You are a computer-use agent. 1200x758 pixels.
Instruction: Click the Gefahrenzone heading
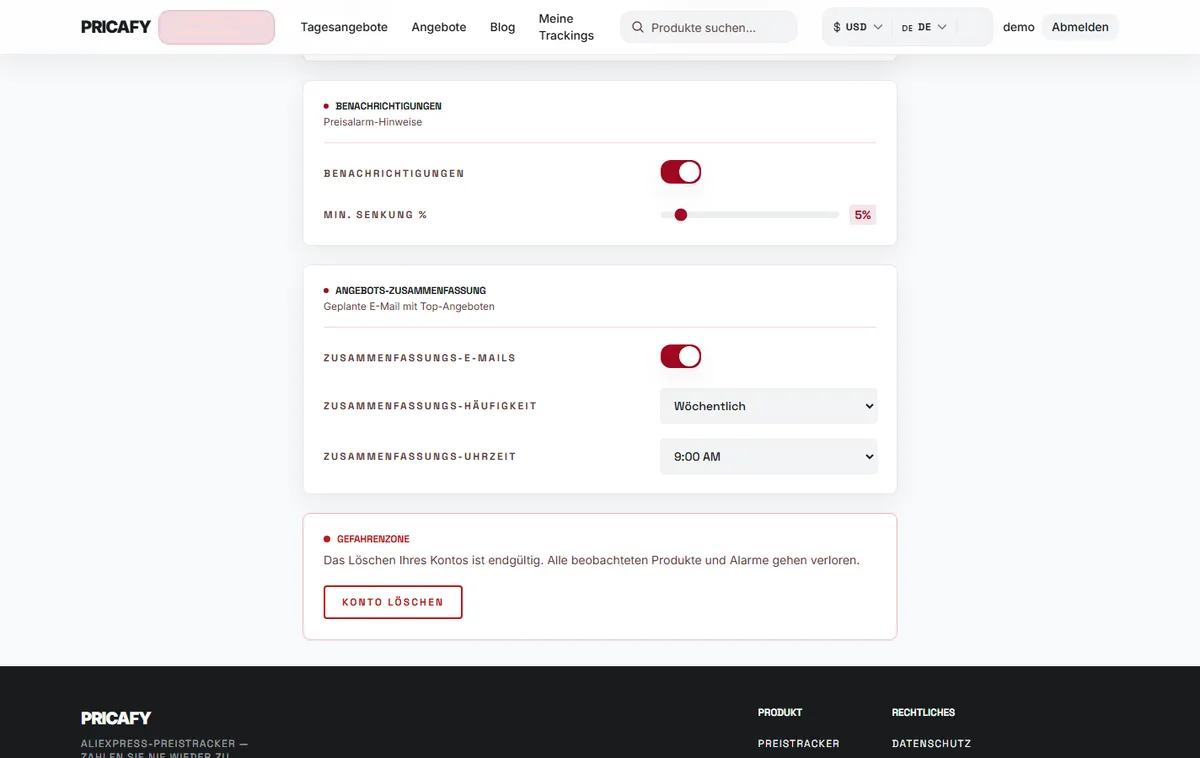click(373, 539)
